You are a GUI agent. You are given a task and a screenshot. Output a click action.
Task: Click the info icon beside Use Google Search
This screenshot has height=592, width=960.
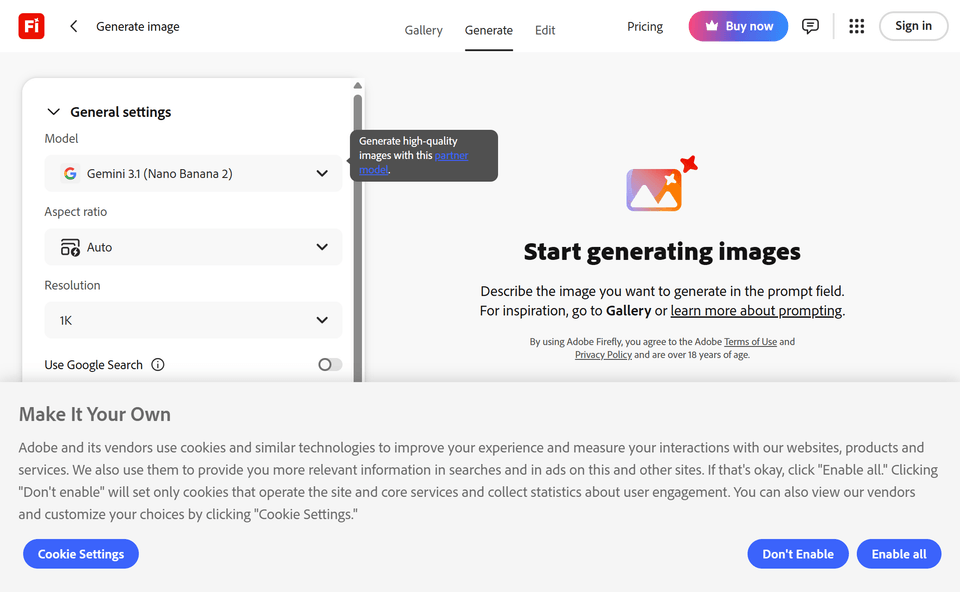[x=158, y=365]
